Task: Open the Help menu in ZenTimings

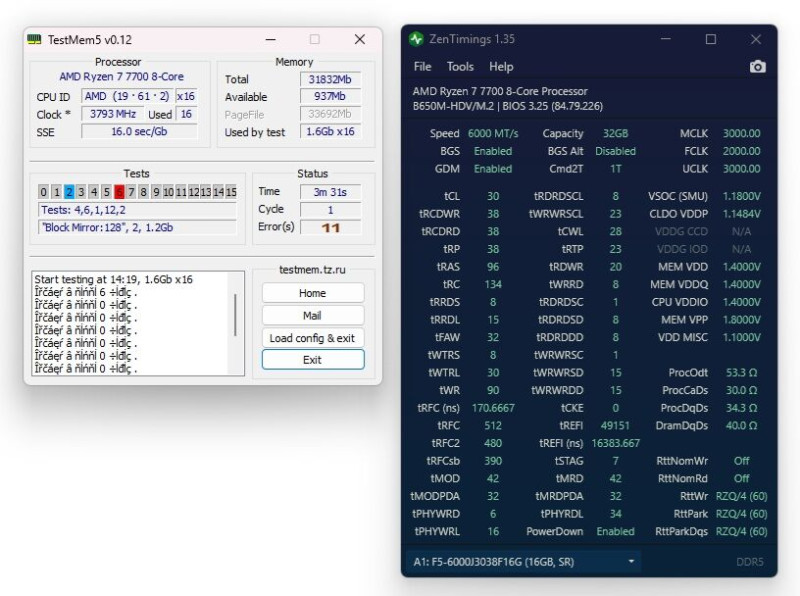Action: [x=501, y=67]
